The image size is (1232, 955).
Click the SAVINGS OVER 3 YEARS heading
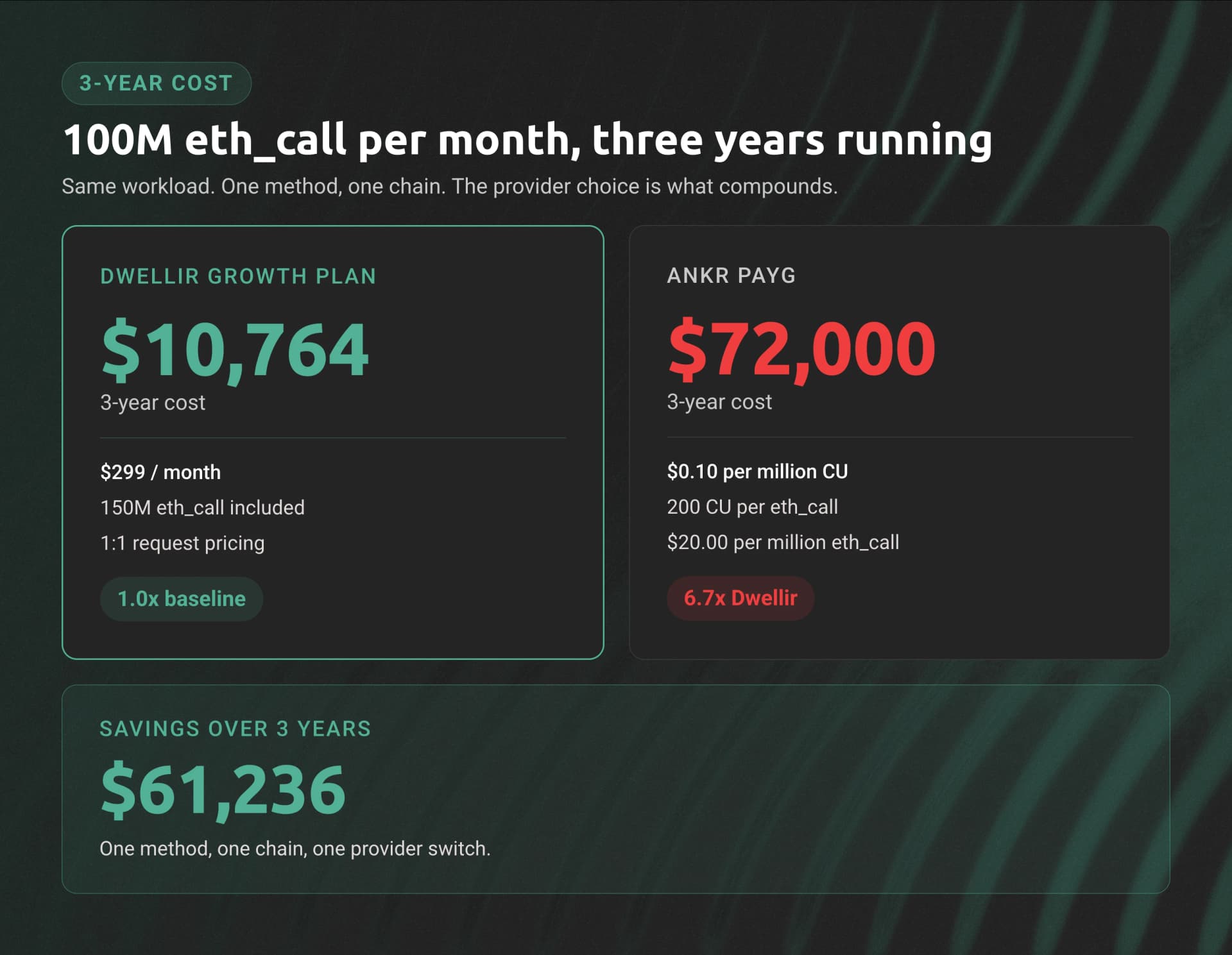point(235,729)
